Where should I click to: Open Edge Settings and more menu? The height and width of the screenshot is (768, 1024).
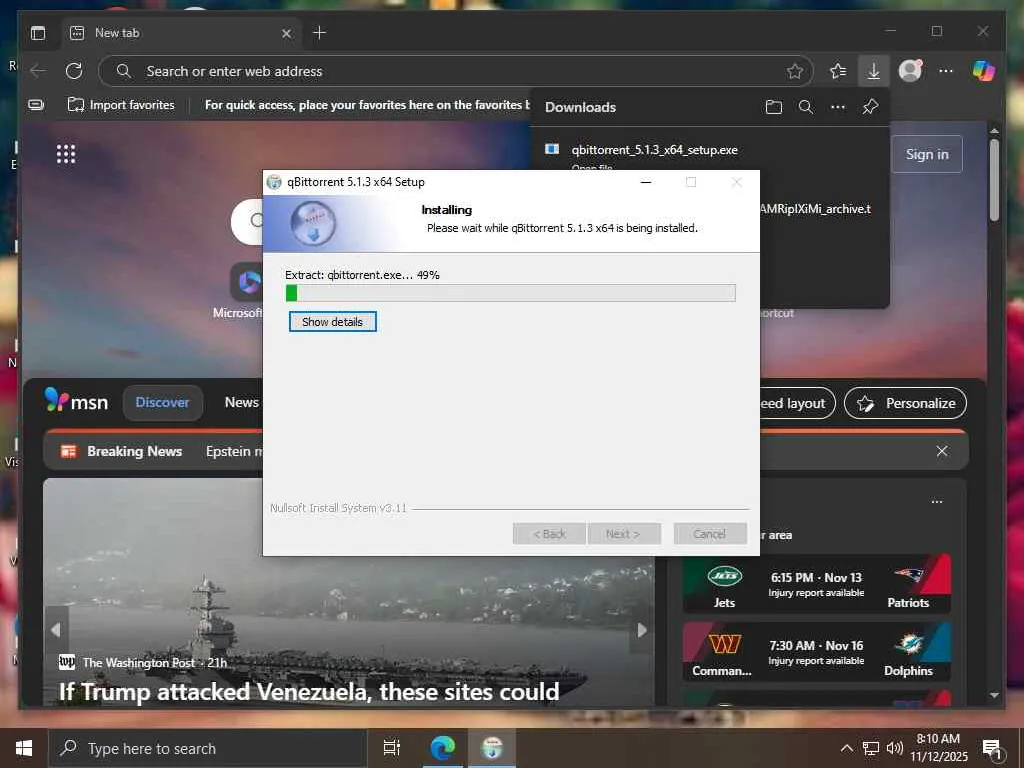pos(946,71)
